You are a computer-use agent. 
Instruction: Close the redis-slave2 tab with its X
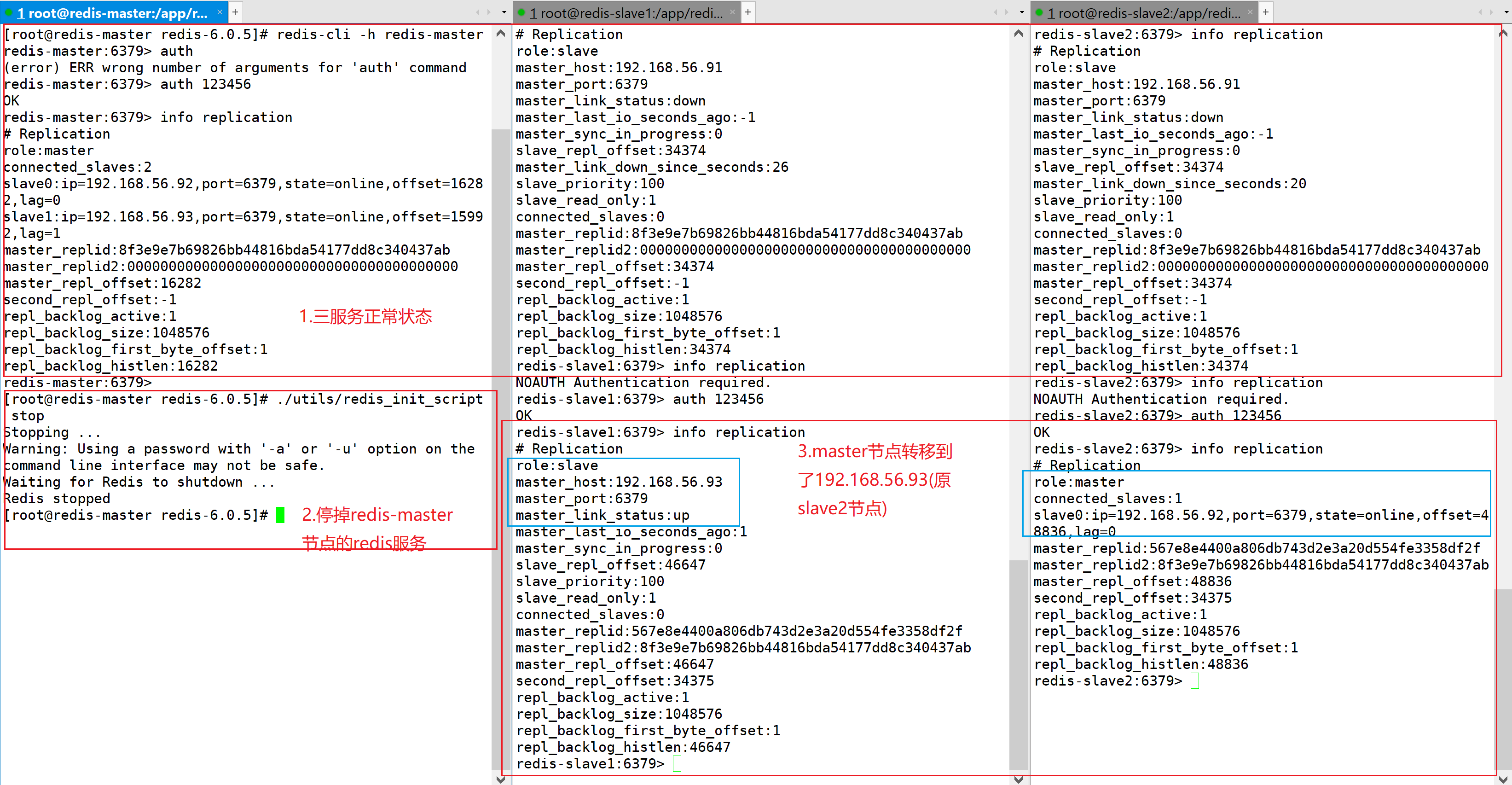(1250, 12)
